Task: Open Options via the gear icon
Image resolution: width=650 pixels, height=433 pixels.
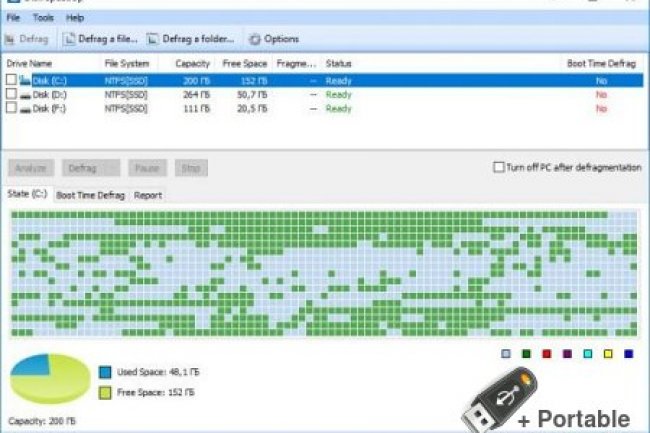Action: pyautogui.click(x=255, y=39)
